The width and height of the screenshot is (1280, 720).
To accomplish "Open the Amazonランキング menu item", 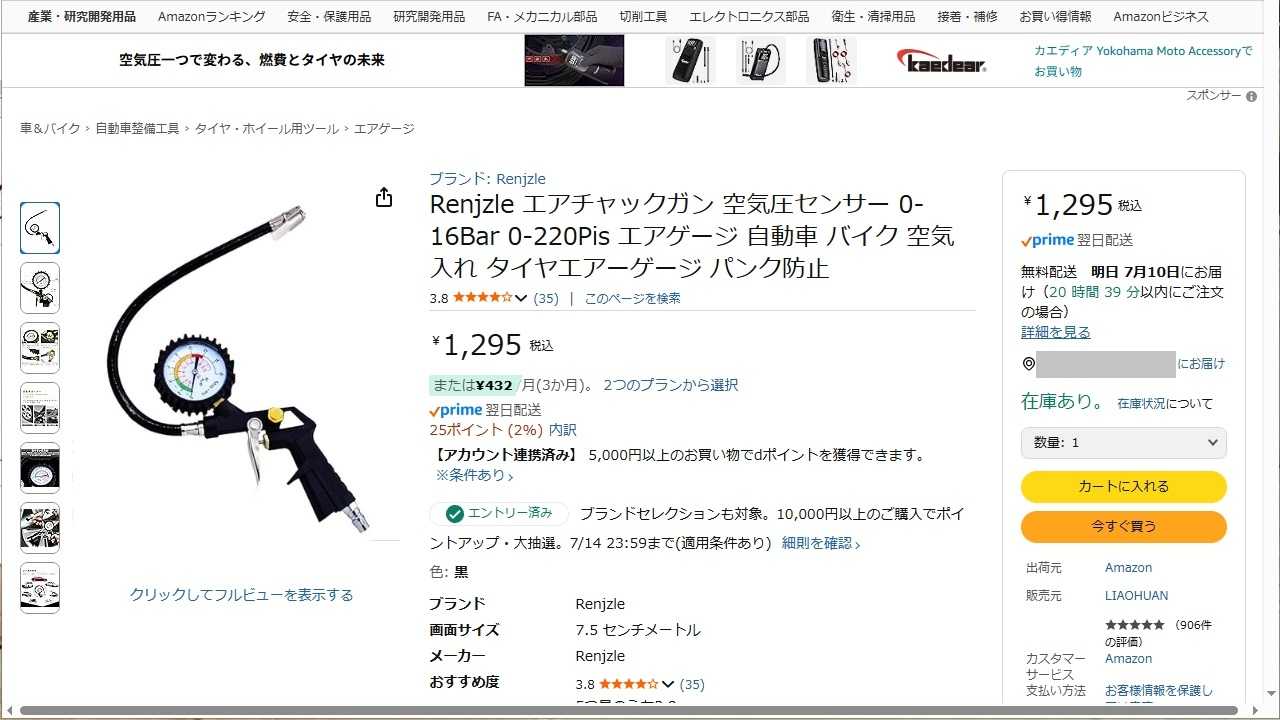I will (212, 16).
